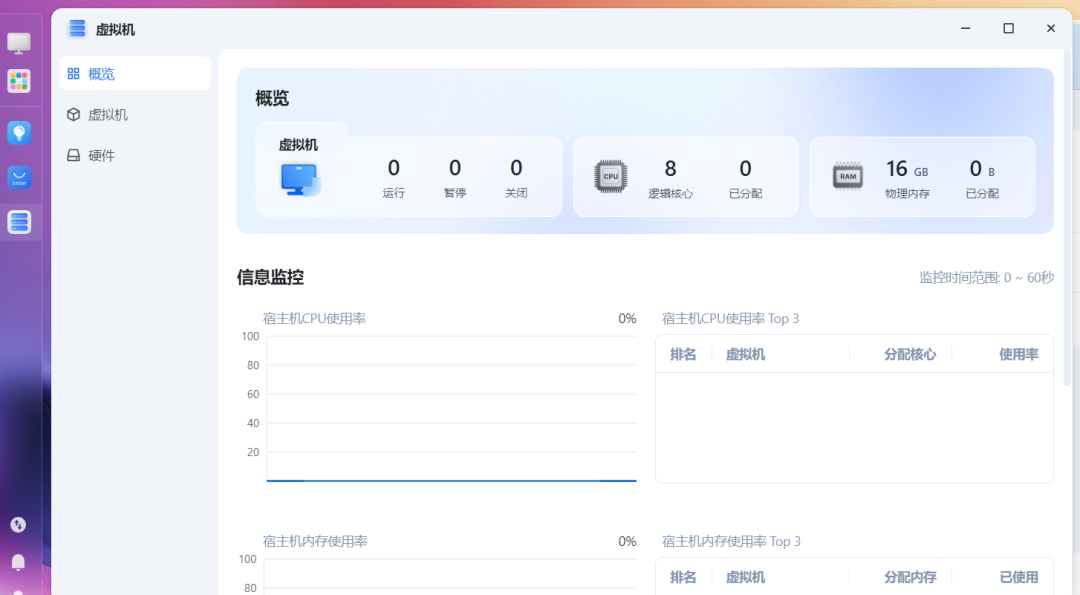Screen dimensions: 1080x595
Task: Click the 概览 grid icon in sidebar
Action: coord(74,74)
